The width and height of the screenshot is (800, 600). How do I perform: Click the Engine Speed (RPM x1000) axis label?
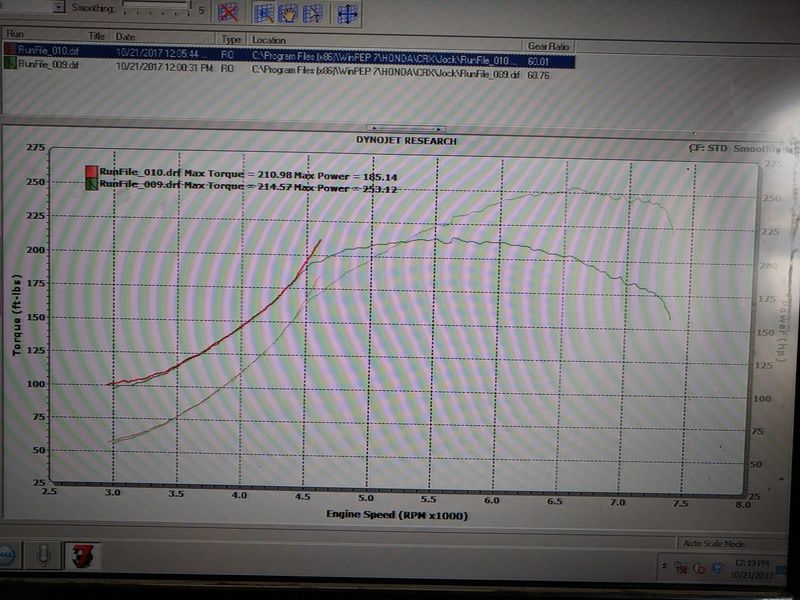click(397, 514)
